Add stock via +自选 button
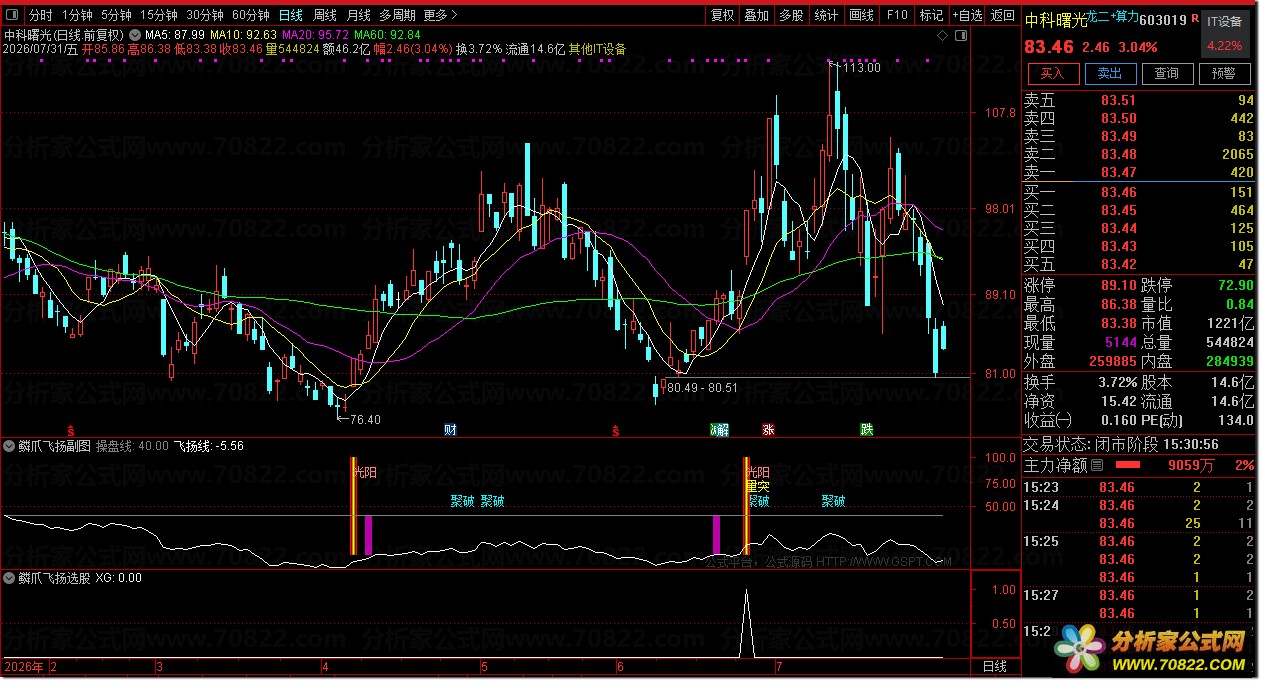The height and width of the screenshot is (681, 1262). [x=967, y=15]
